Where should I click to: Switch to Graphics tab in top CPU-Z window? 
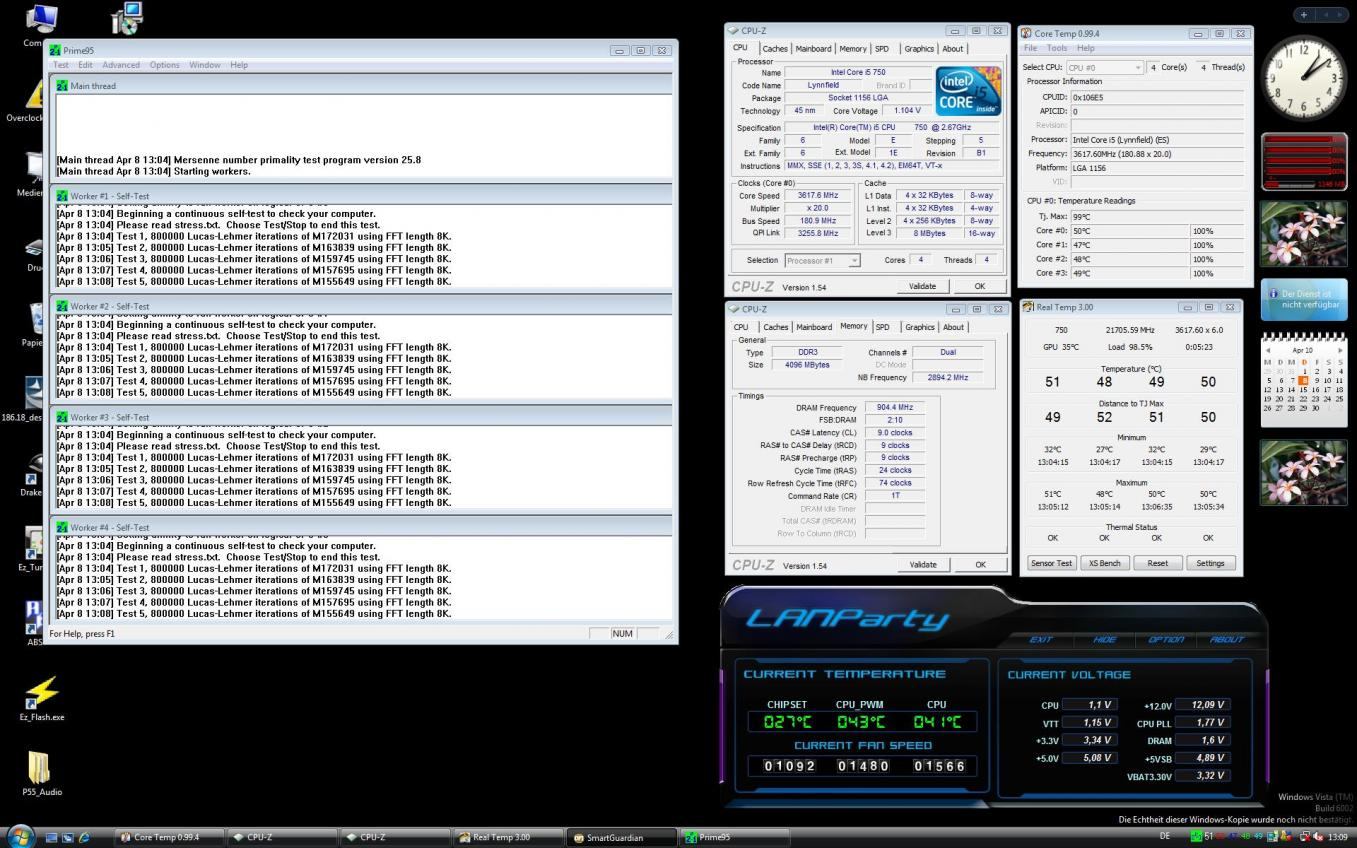pos(919,49)
